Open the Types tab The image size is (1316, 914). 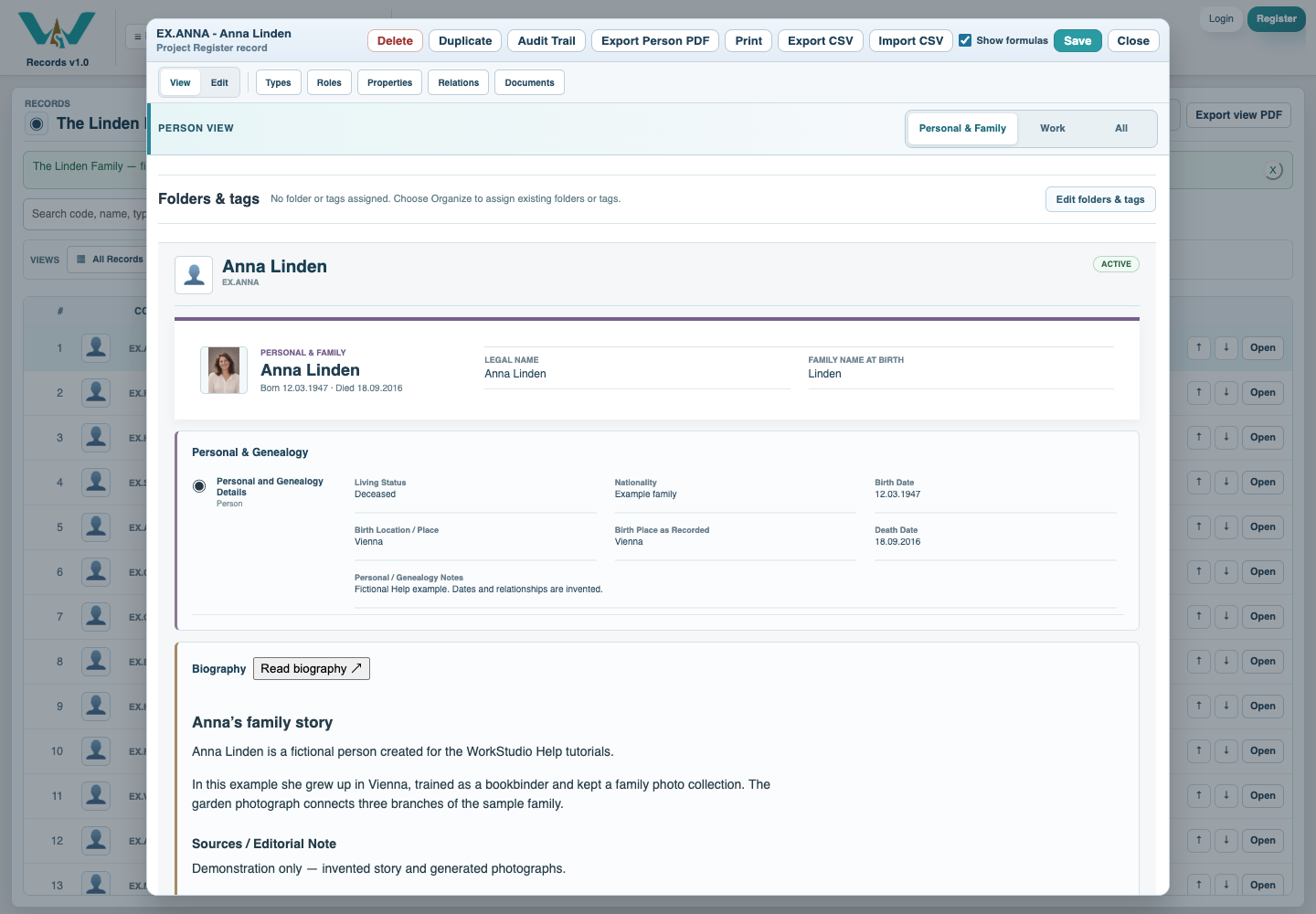tap(279, 83)
